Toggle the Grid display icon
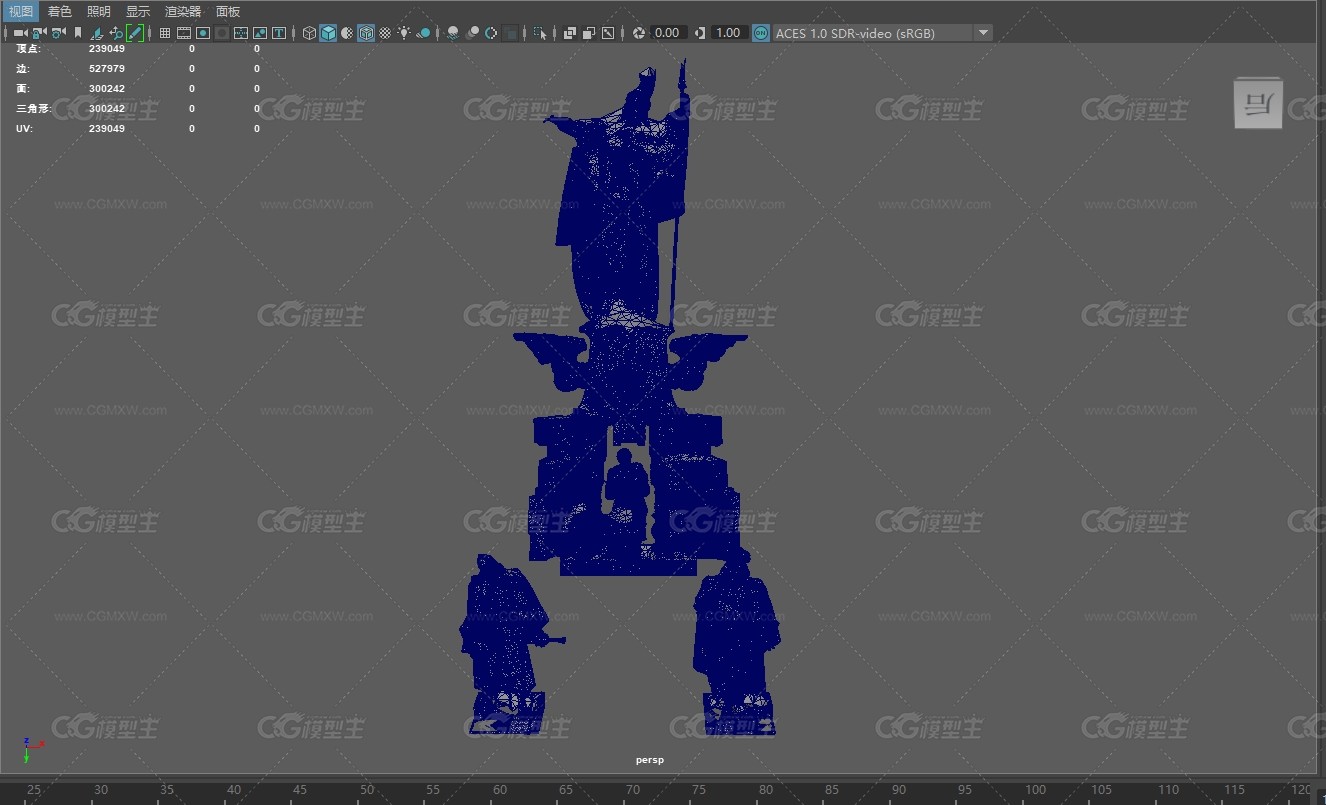This screenshot has width=1326, height=805. point(165,33)
